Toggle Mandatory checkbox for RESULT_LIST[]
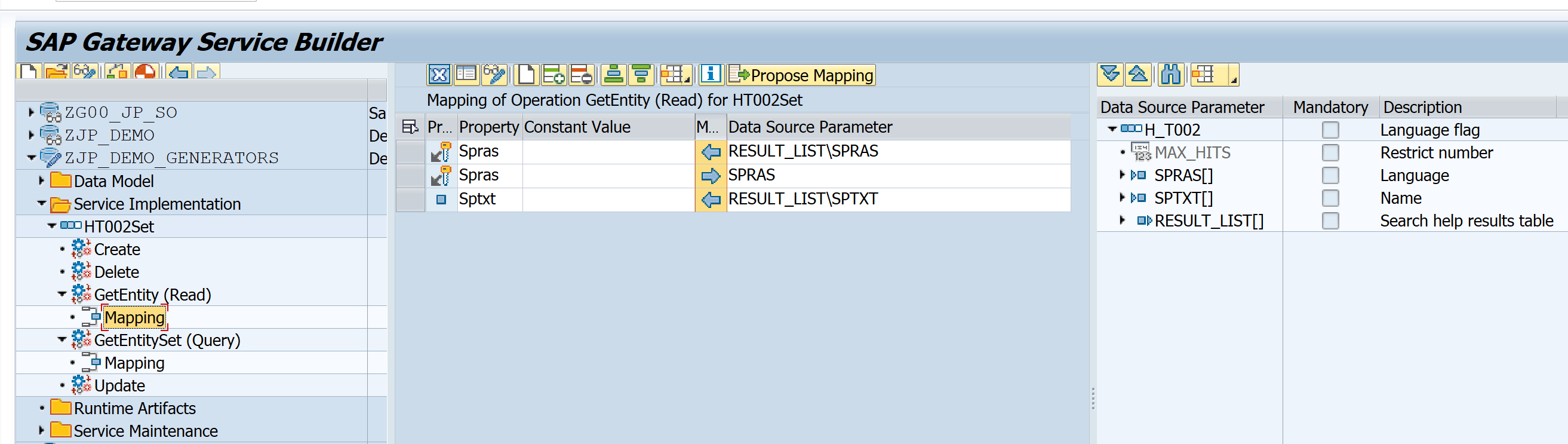This screenshot has height=444, width=1568. (x=1330, y=221)
